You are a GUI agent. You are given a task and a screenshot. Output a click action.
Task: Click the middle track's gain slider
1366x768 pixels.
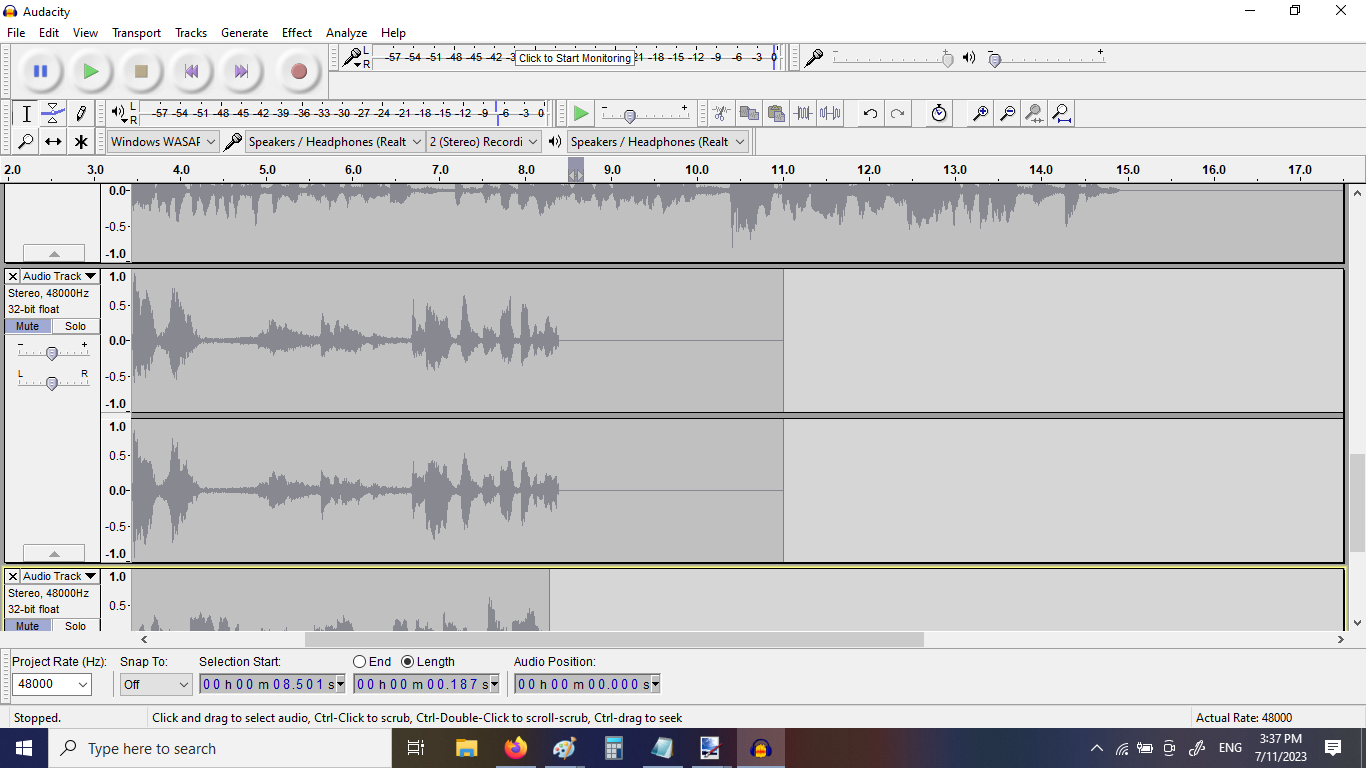click(x=52, y=352)
